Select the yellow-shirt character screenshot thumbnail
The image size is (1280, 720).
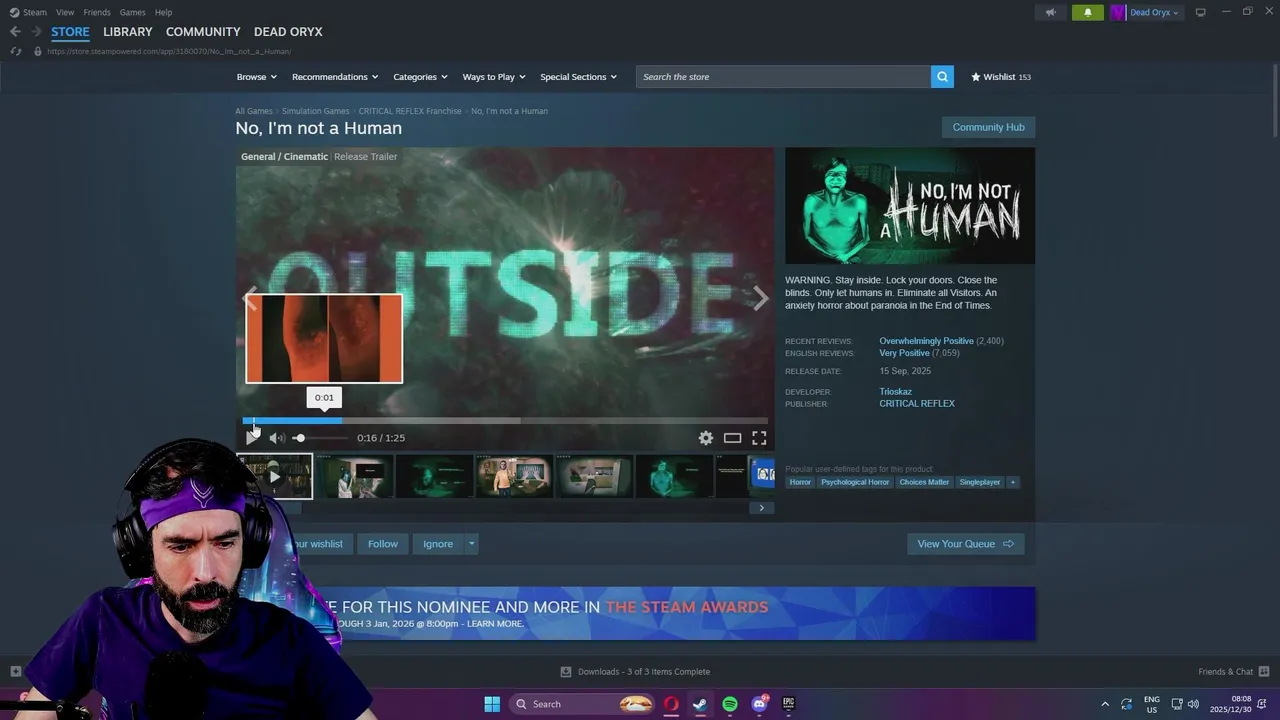pos(514,477)
